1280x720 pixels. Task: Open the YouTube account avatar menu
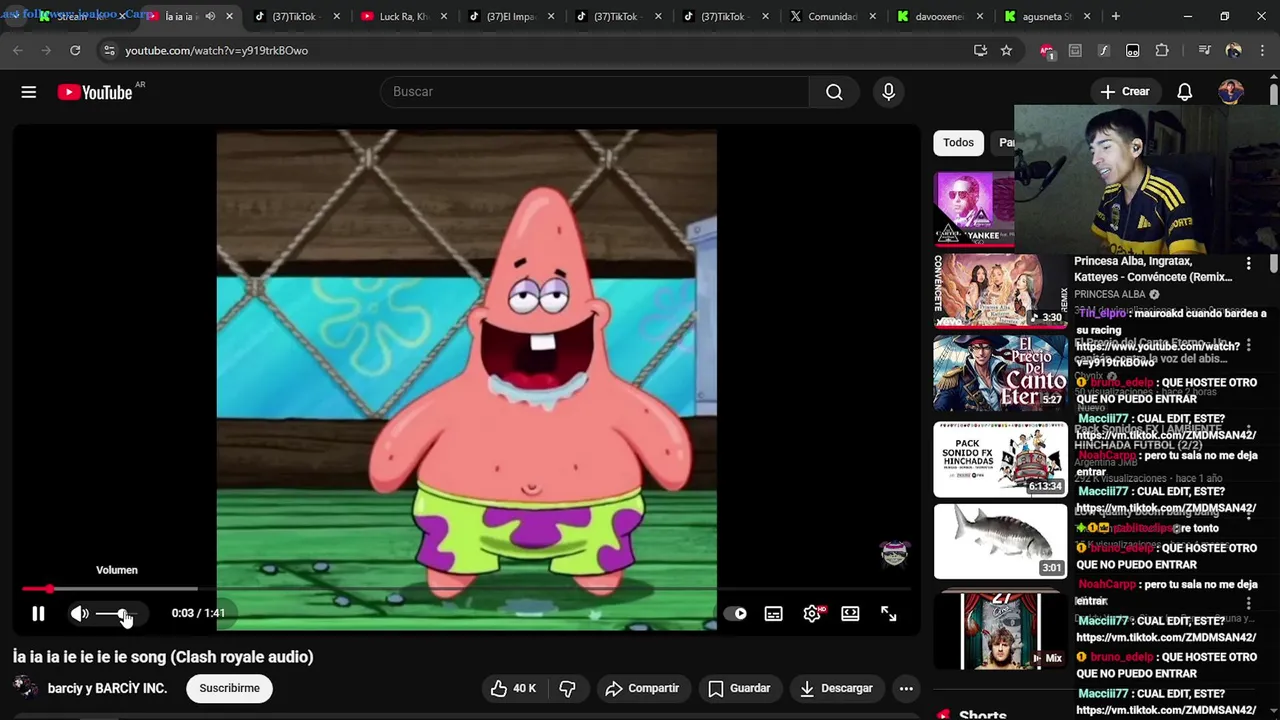pyautogui.click(x=1231, y=91)
